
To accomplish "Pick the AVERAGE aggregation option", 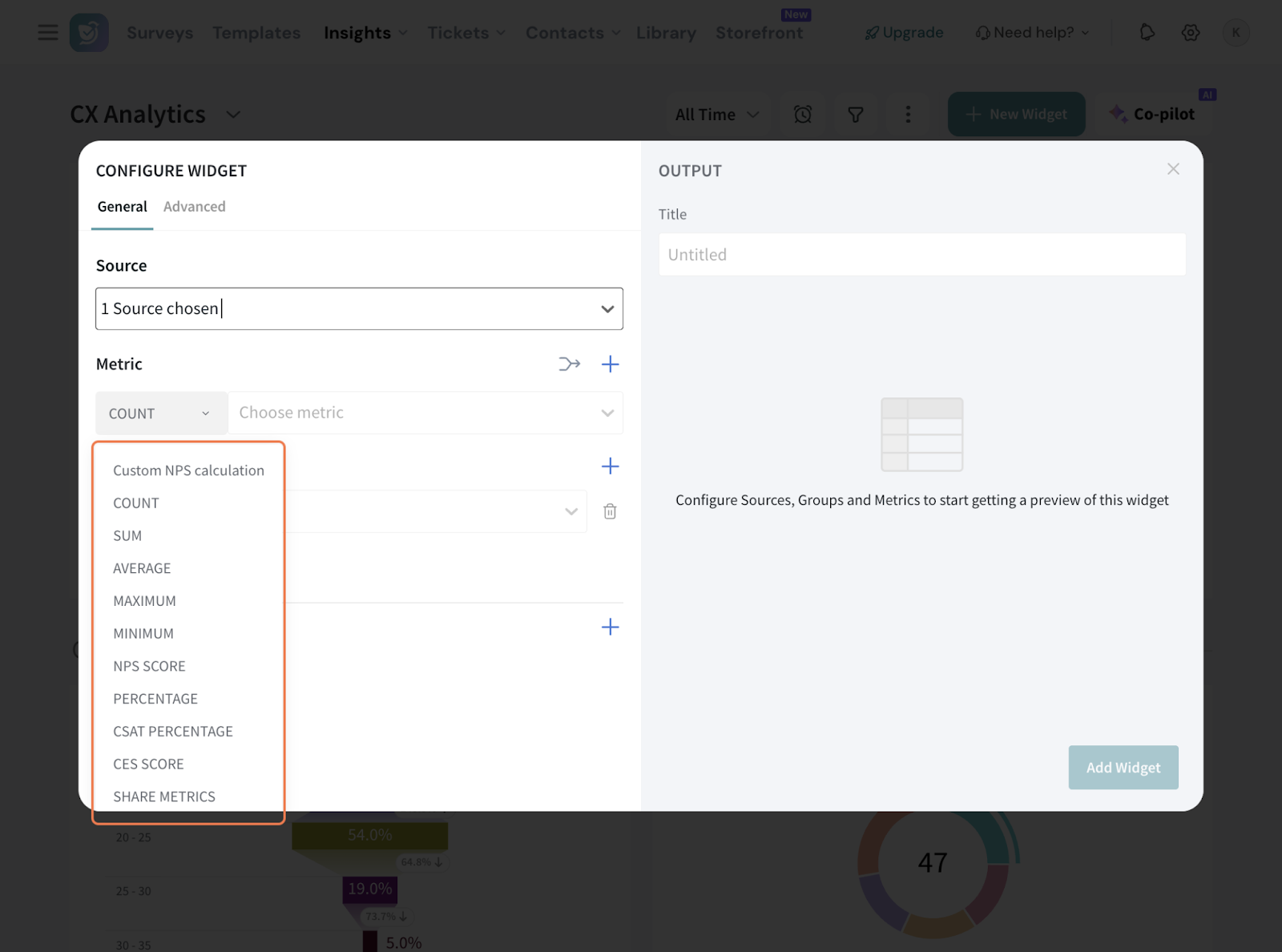I will 142,568.
